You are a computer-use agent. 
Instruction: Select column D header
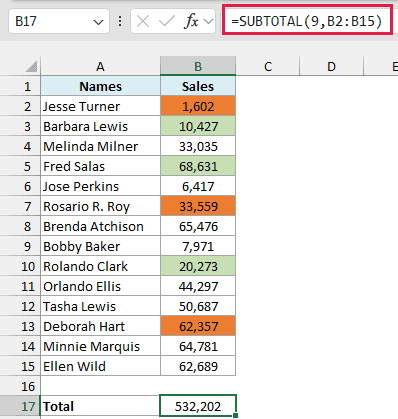(x=331, y=66)
